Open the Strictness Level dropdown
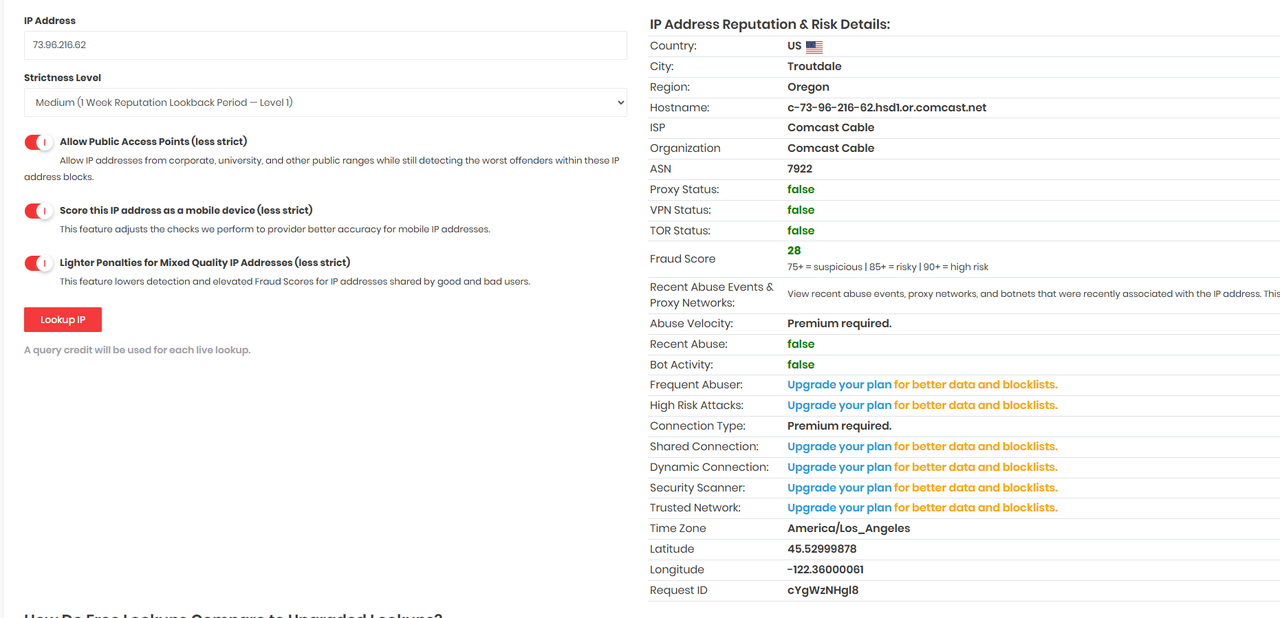The width and height of the screenshot is (1280, 618). point(325,102)
